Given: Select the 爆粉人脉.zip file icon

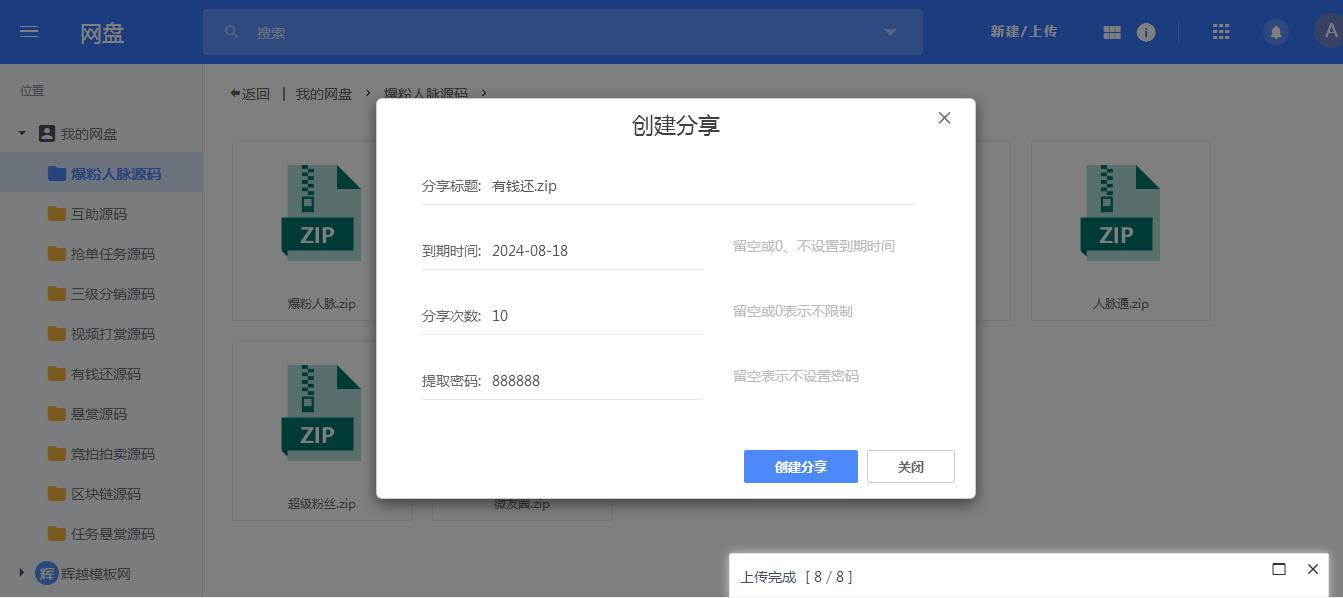Looking at the screenshot, I should (321, 213).
